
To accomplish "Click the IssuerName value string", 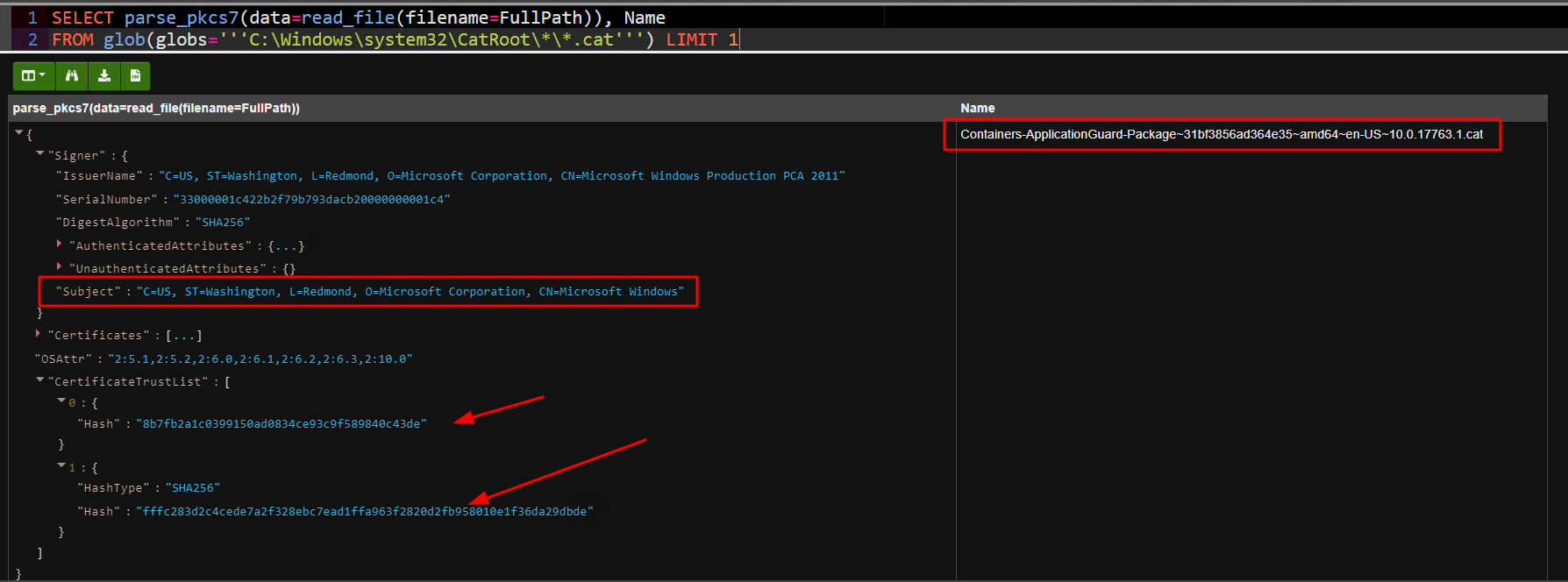I will tap(501, 176).
